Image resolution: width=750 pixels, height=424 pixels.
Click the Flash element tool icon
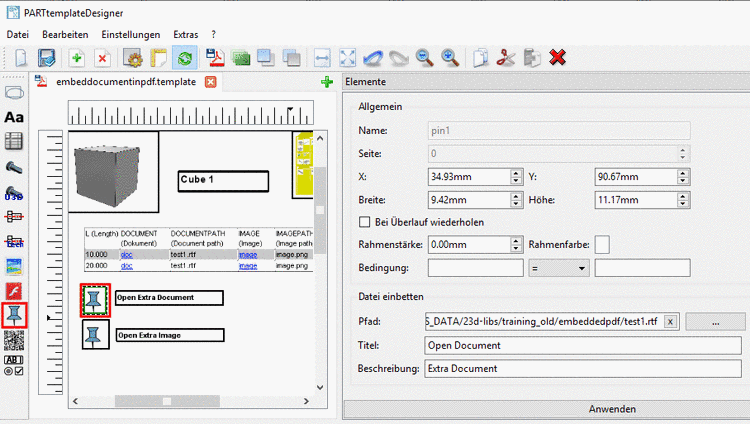14,290
